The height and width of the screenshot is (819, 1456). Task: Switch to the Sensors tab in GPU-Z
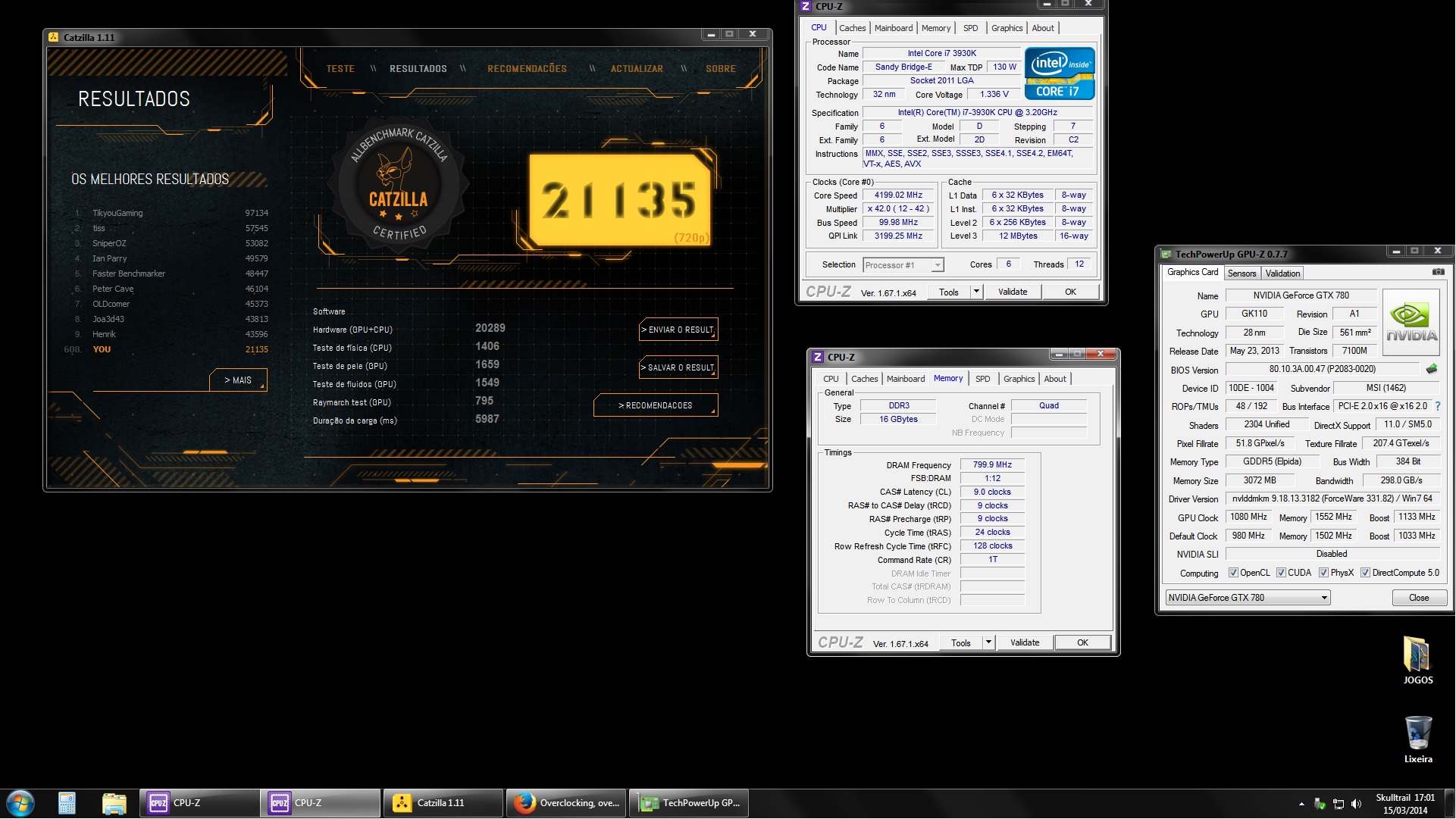(1242, 274)
